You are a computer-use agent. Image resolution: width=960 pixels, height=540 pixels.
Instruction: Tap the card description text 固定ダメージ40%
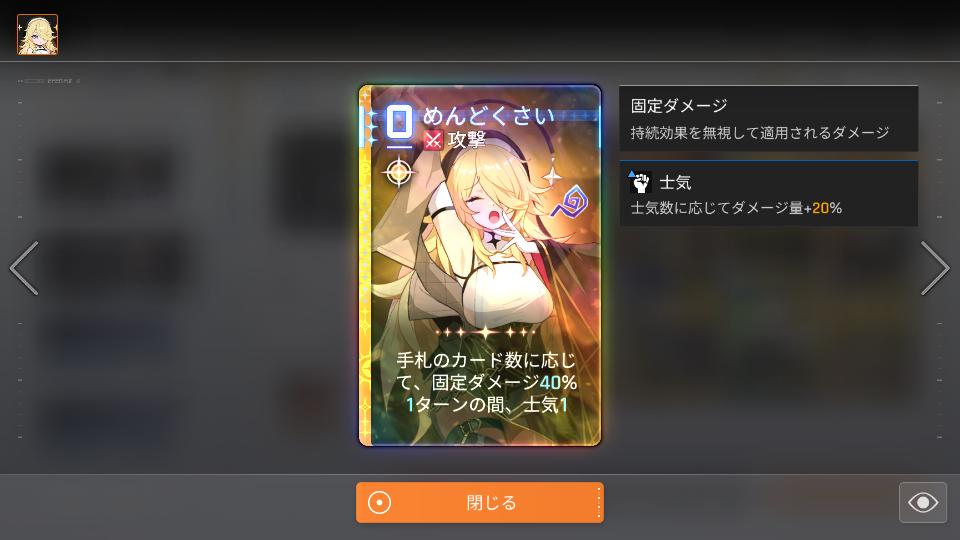(x=504, y=383)
